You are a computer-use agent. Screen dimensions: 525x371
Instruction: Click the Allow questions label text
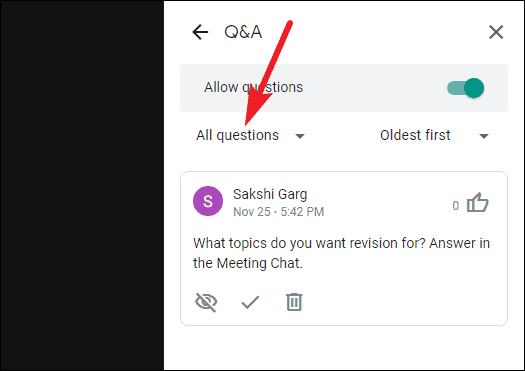(253, 87)
